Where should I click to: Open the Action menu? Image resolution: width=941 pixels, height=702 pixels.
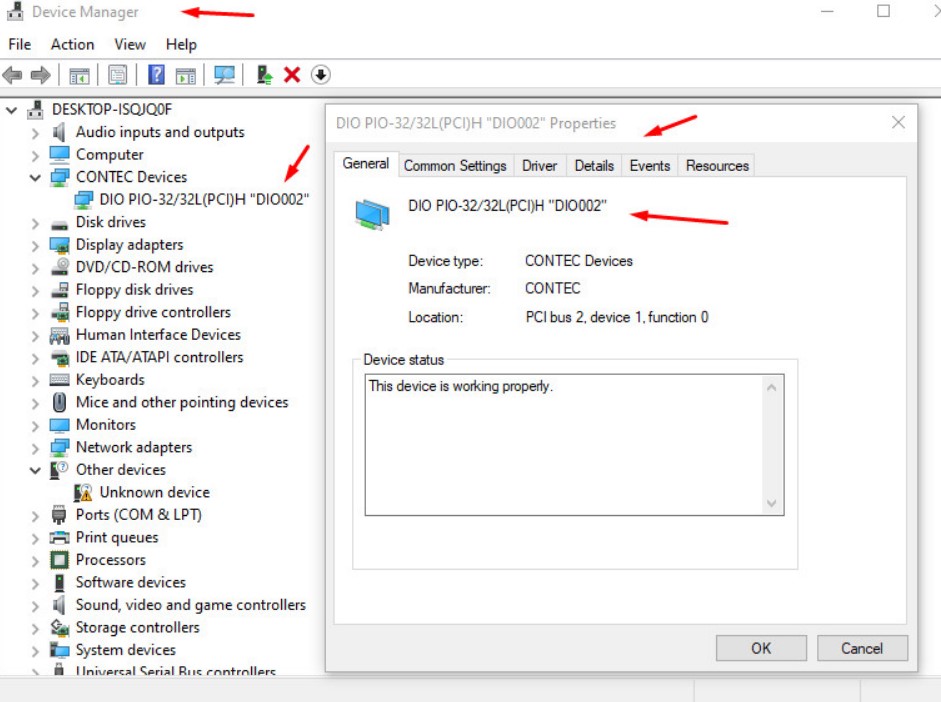[73, 44]
